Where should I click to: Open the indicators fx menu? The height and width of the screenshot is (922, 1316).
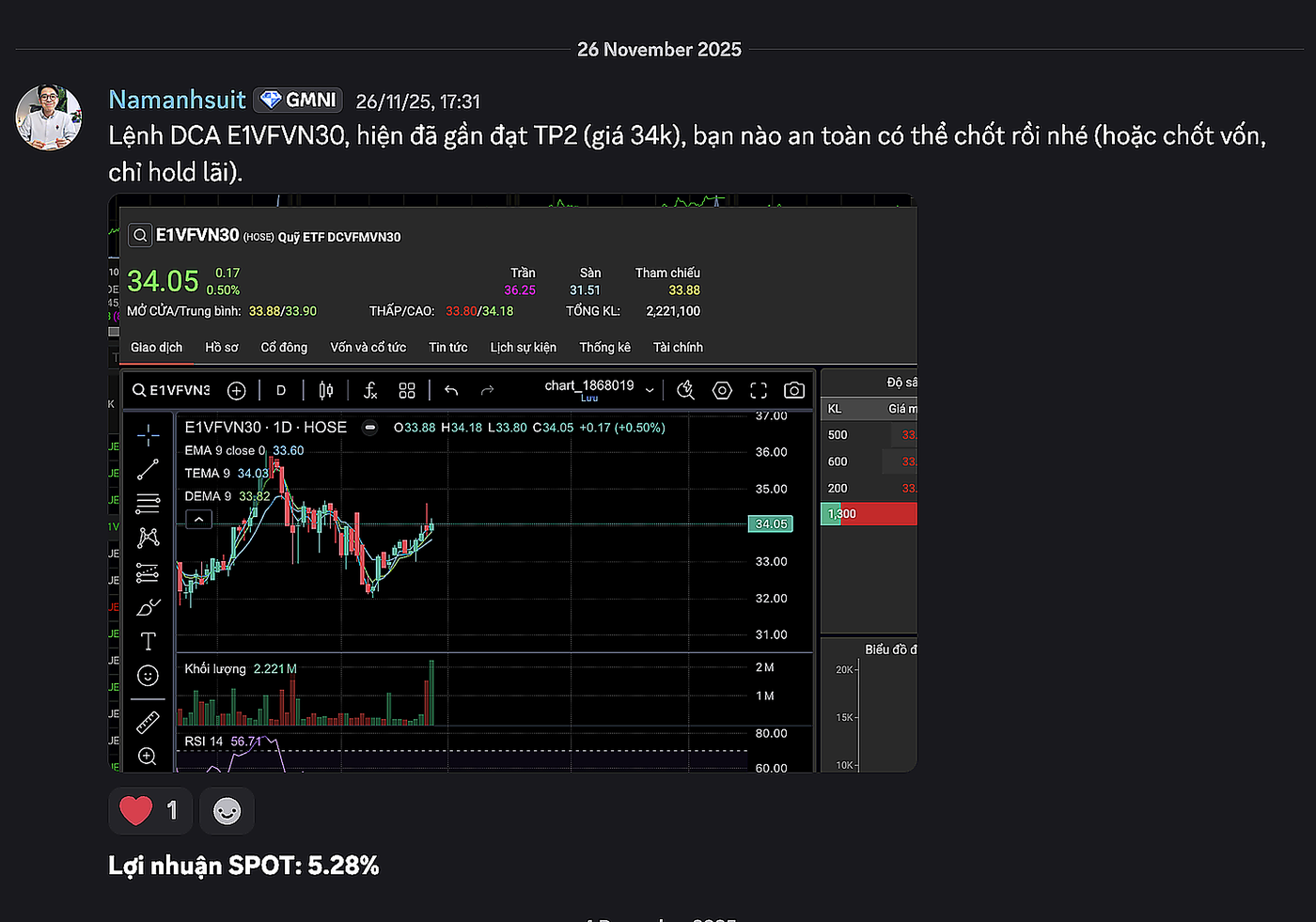pyautogui.click(x=370, y=390)
